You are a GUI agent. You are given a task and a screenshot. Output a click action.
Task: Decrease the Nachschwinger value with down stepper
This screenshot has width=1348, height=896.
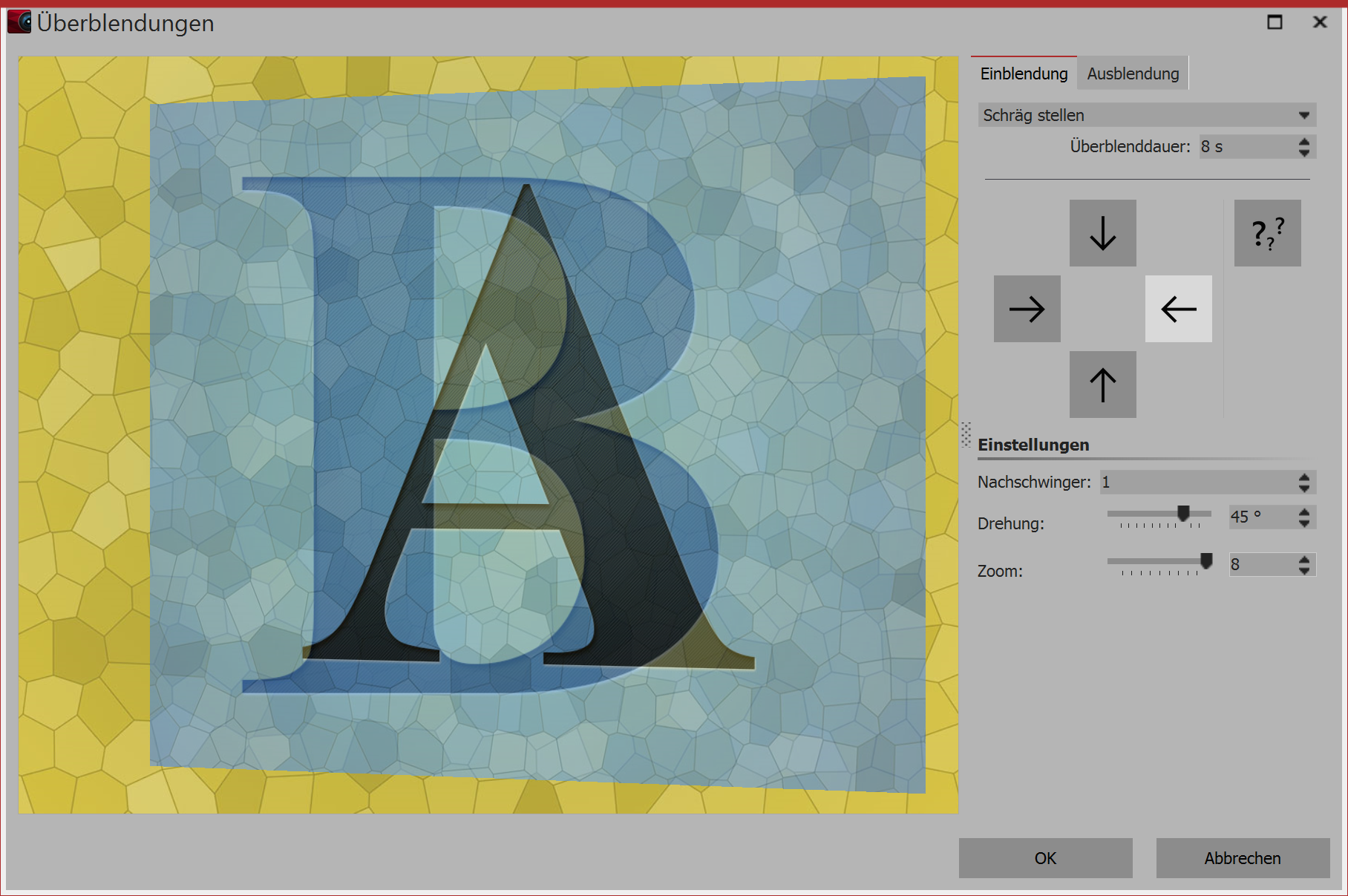[1304, 488]
